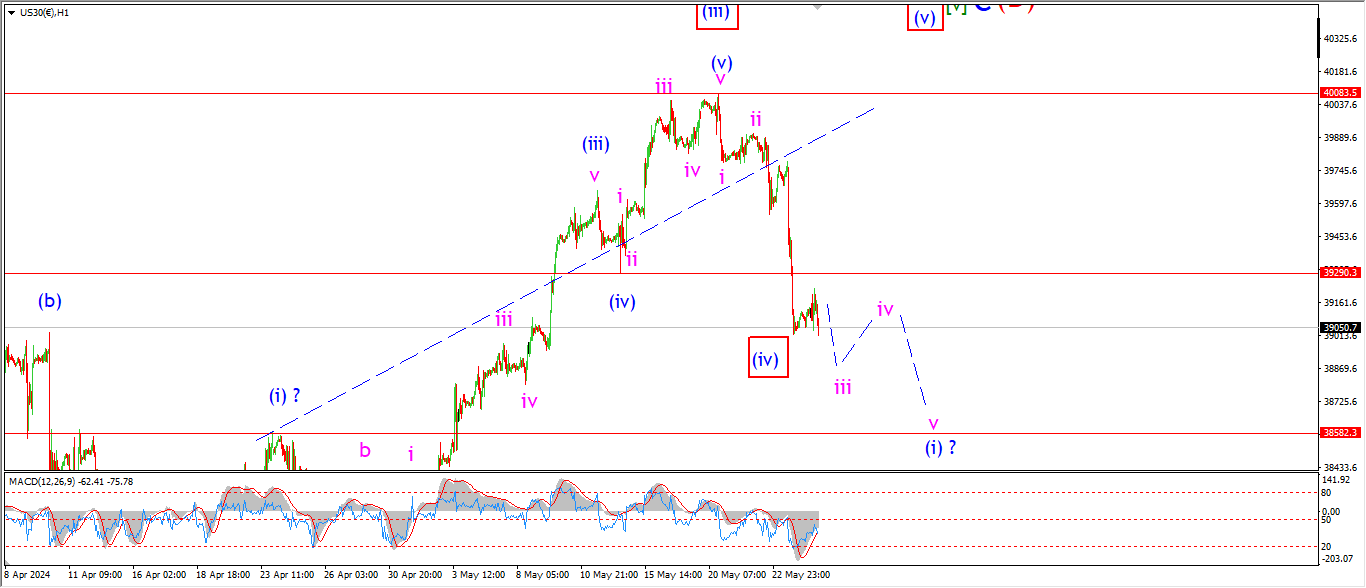Click the 23 Apr 11:00 time label

point(288,576)
